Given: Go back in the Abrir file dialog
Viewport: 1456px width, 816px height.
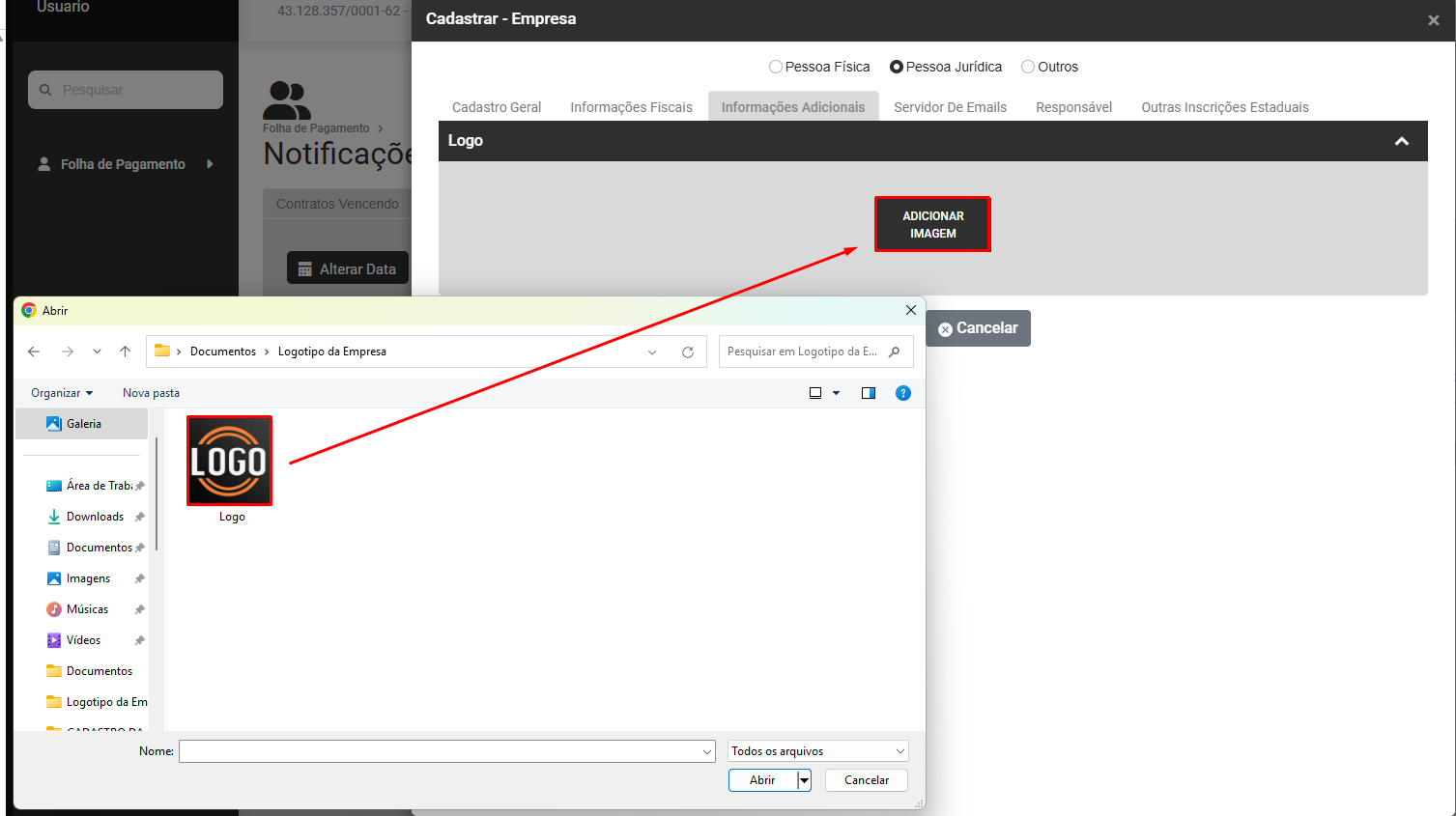Looking at the screenshot, I should (34, 352).
